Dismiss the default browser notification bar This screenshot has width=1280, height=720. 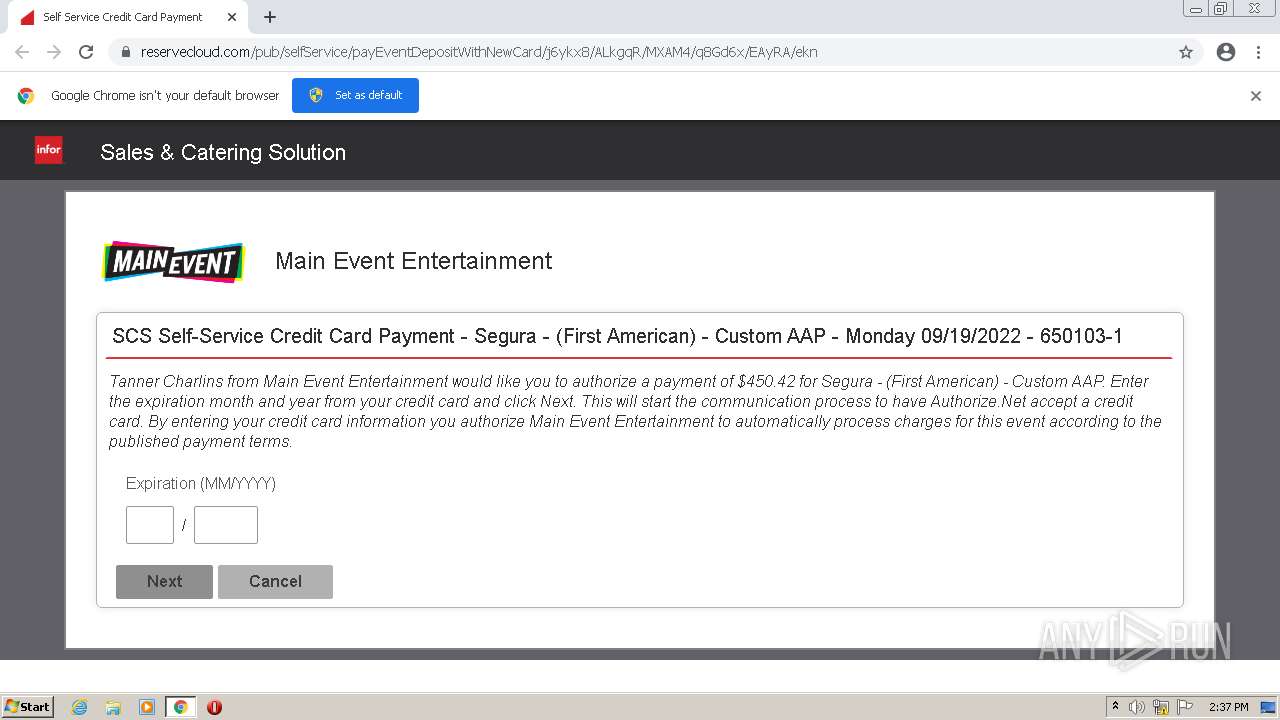tap(1256, 96)
